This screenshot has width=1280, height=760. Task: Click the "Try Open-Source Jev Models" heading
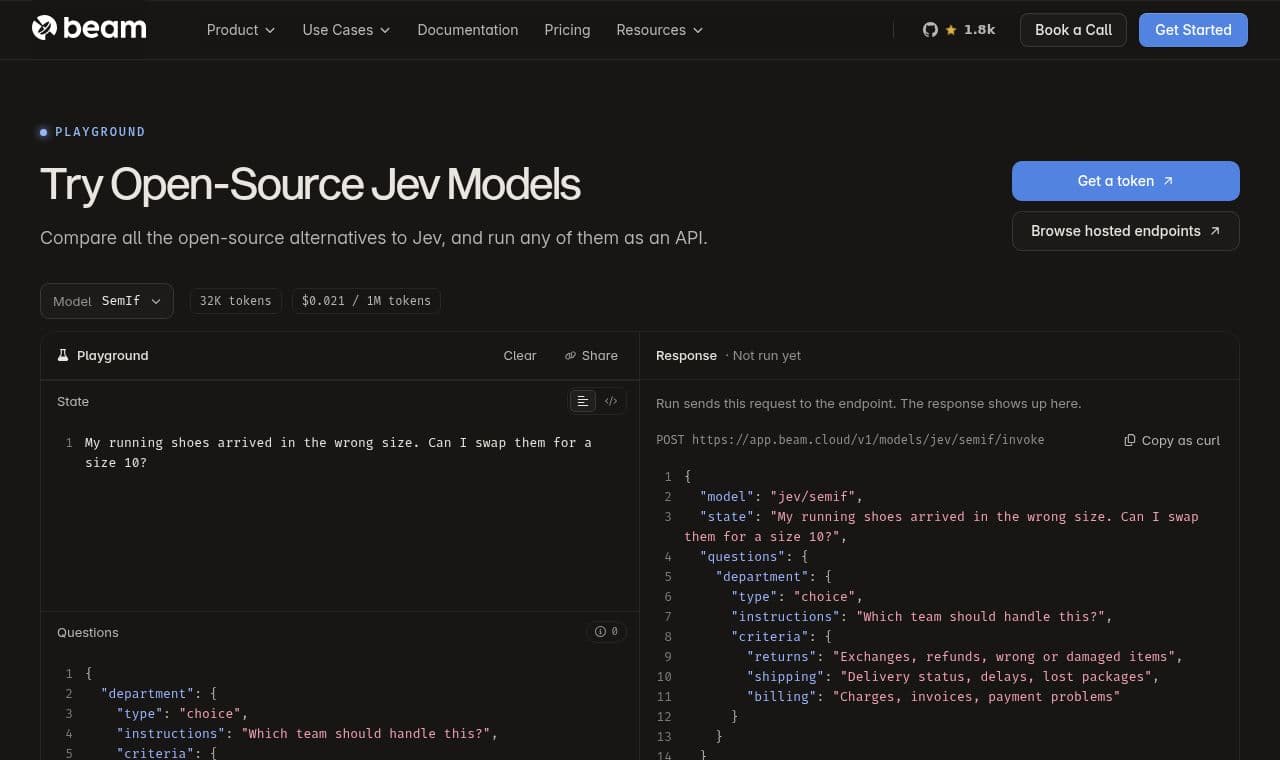310,185
